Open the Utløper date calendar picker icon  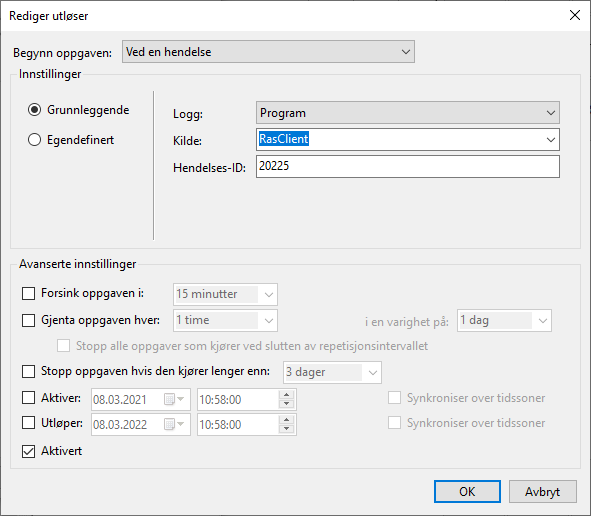pos(174,424)
